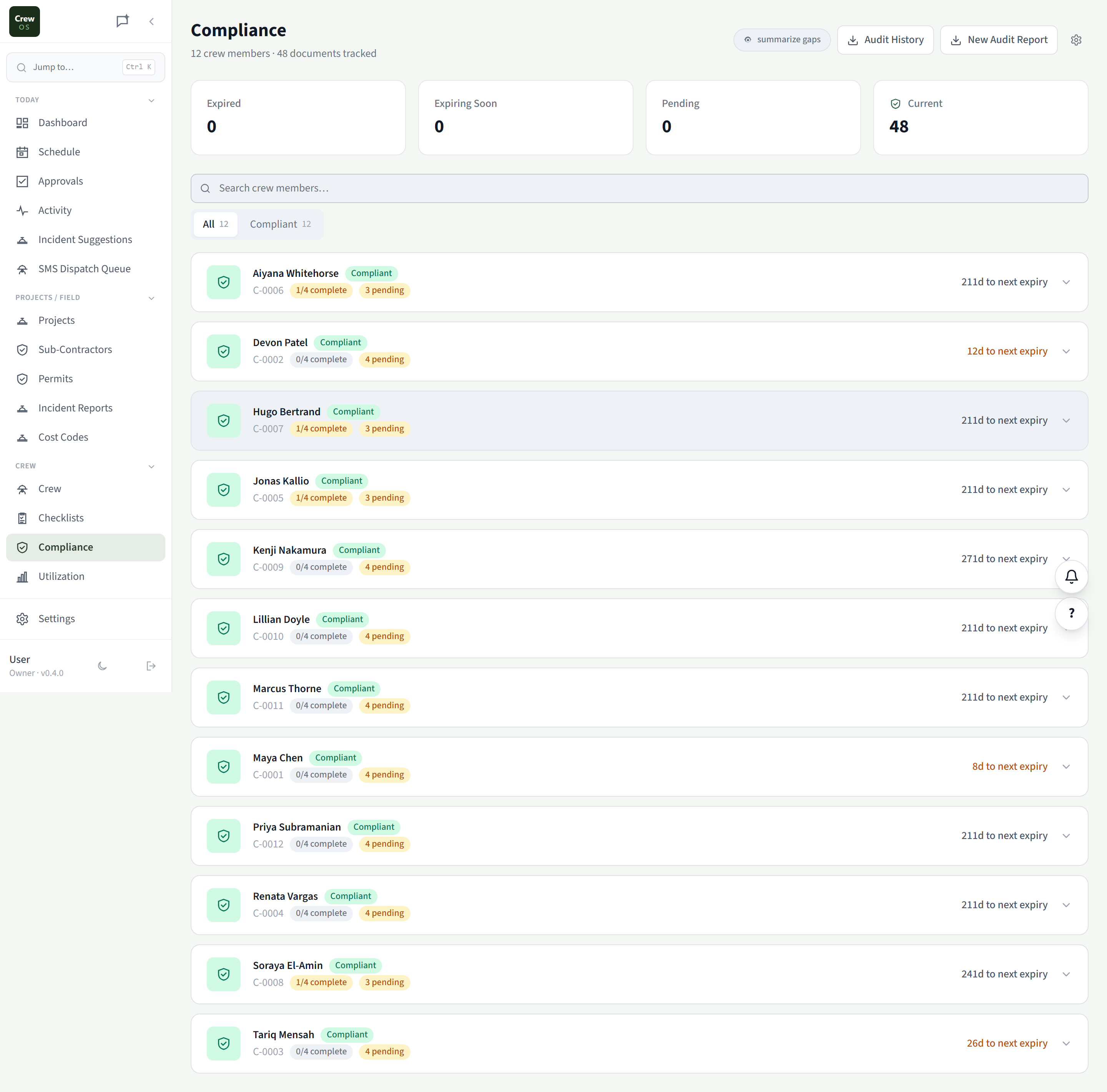1107x1092 pixels.
Task: Click the Compliance shield icon in sidebar
Action: (x=22, y=548)
